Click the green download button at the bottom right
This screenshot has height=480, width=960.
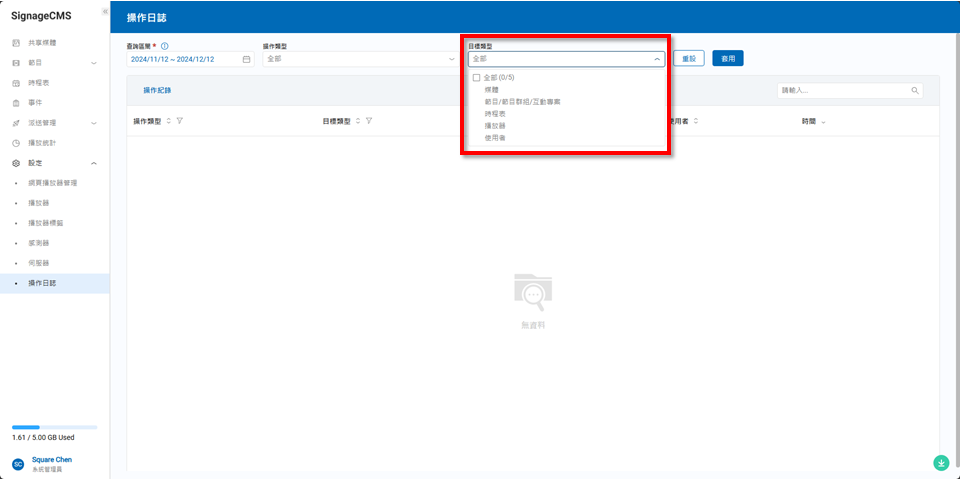(x=940, y=462)
